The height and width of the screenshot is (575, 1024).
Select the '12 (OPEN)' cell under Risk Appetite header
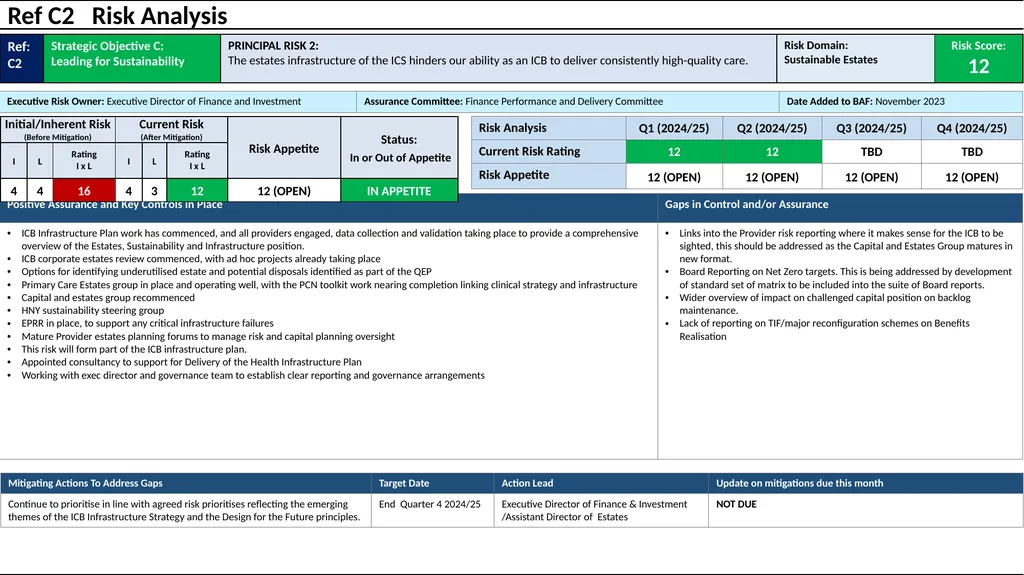coord(283,191)
